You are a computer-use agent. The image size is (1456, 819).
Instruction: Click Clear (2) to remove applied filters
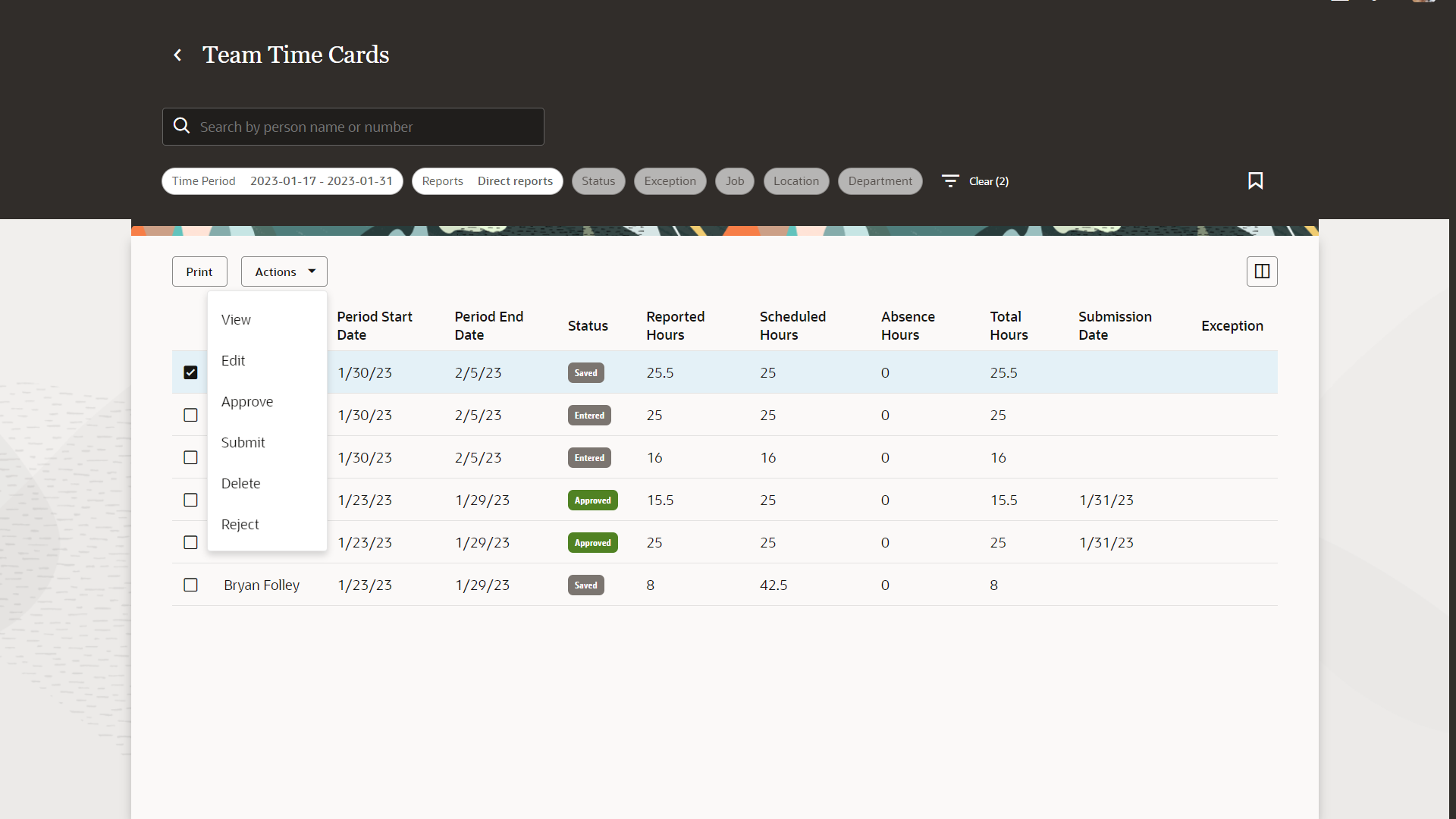tap(989, 180)
